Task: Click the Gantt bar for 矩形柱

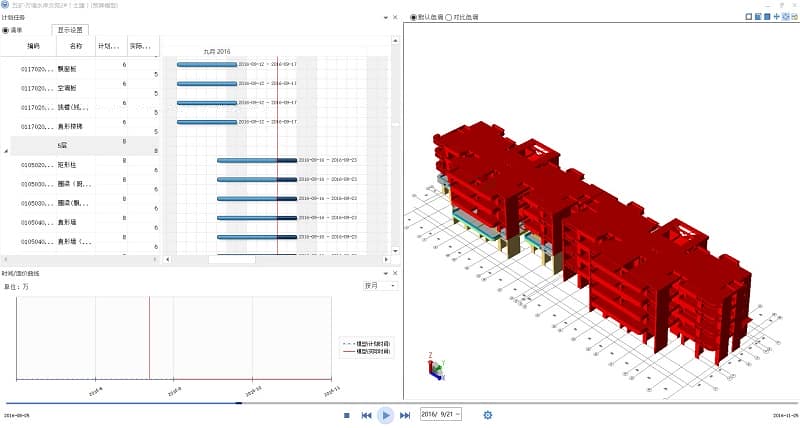Action: point(257,160)
